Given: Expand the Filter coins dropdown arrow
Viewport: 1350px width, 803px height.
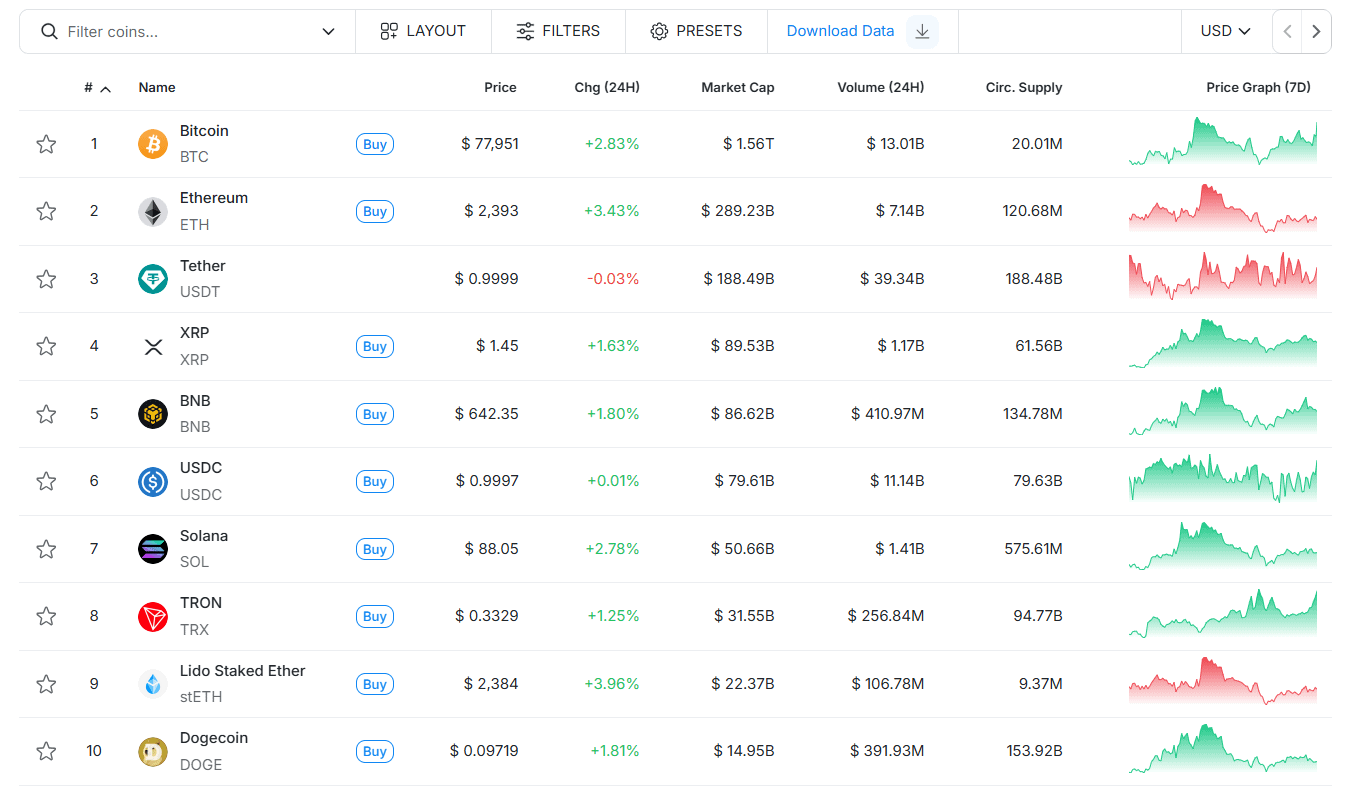Looking at the screenshot, I should click(328, 32).
